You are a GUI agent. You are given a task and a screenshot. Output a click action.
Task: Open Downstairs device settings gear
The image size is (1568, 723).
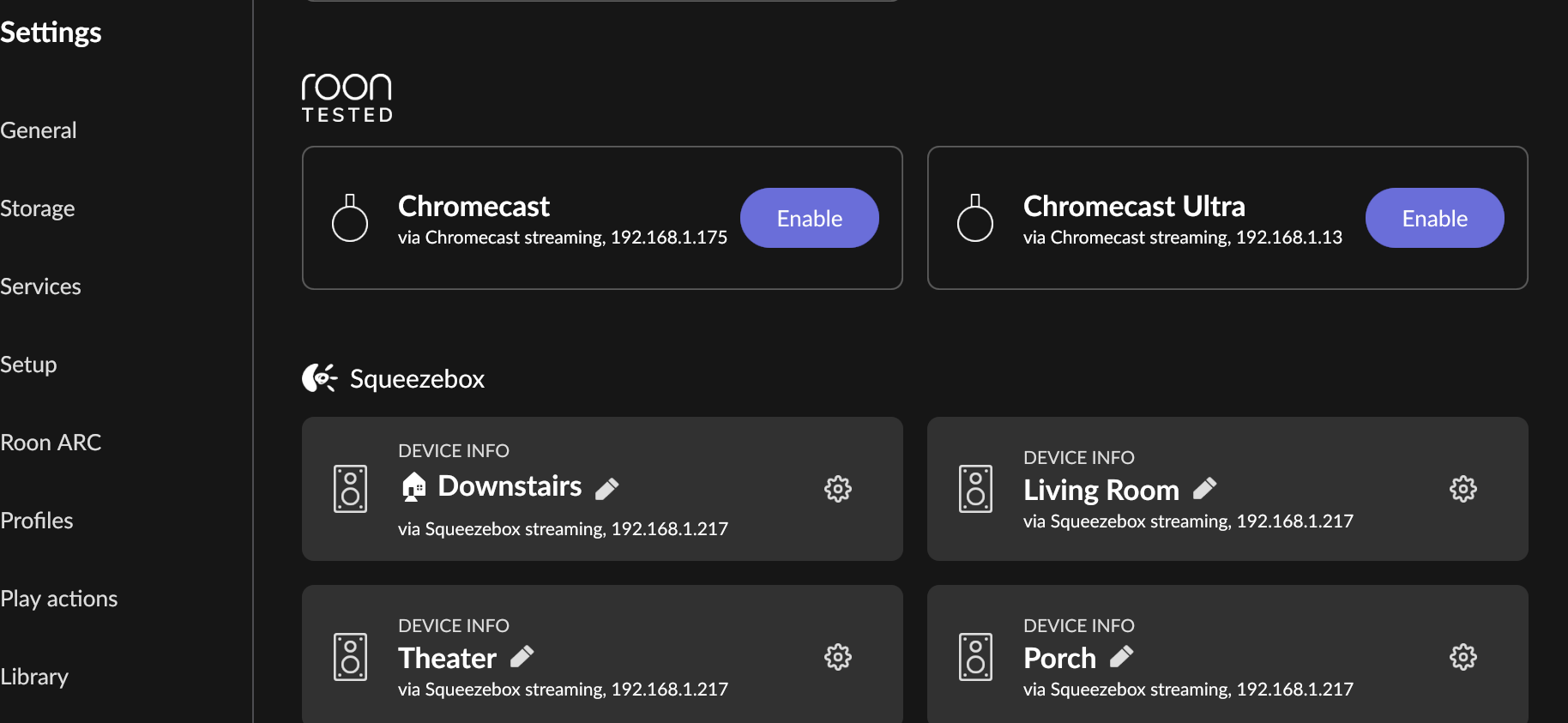(x=838, y=489)
